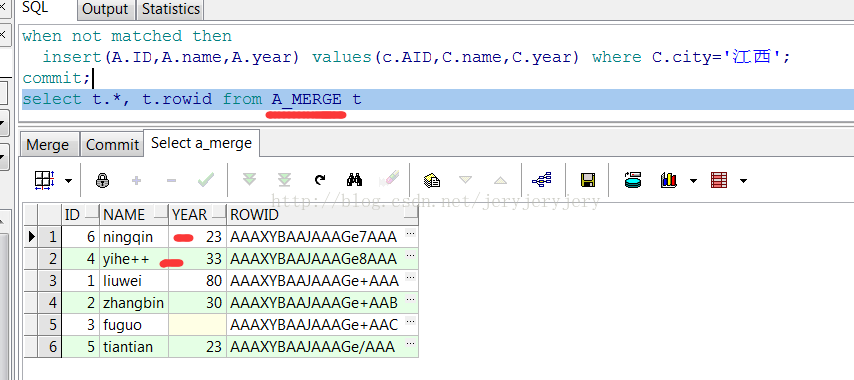Switch to single record view icon
Screen dimensions: 854x380
(x=431, y=180)
